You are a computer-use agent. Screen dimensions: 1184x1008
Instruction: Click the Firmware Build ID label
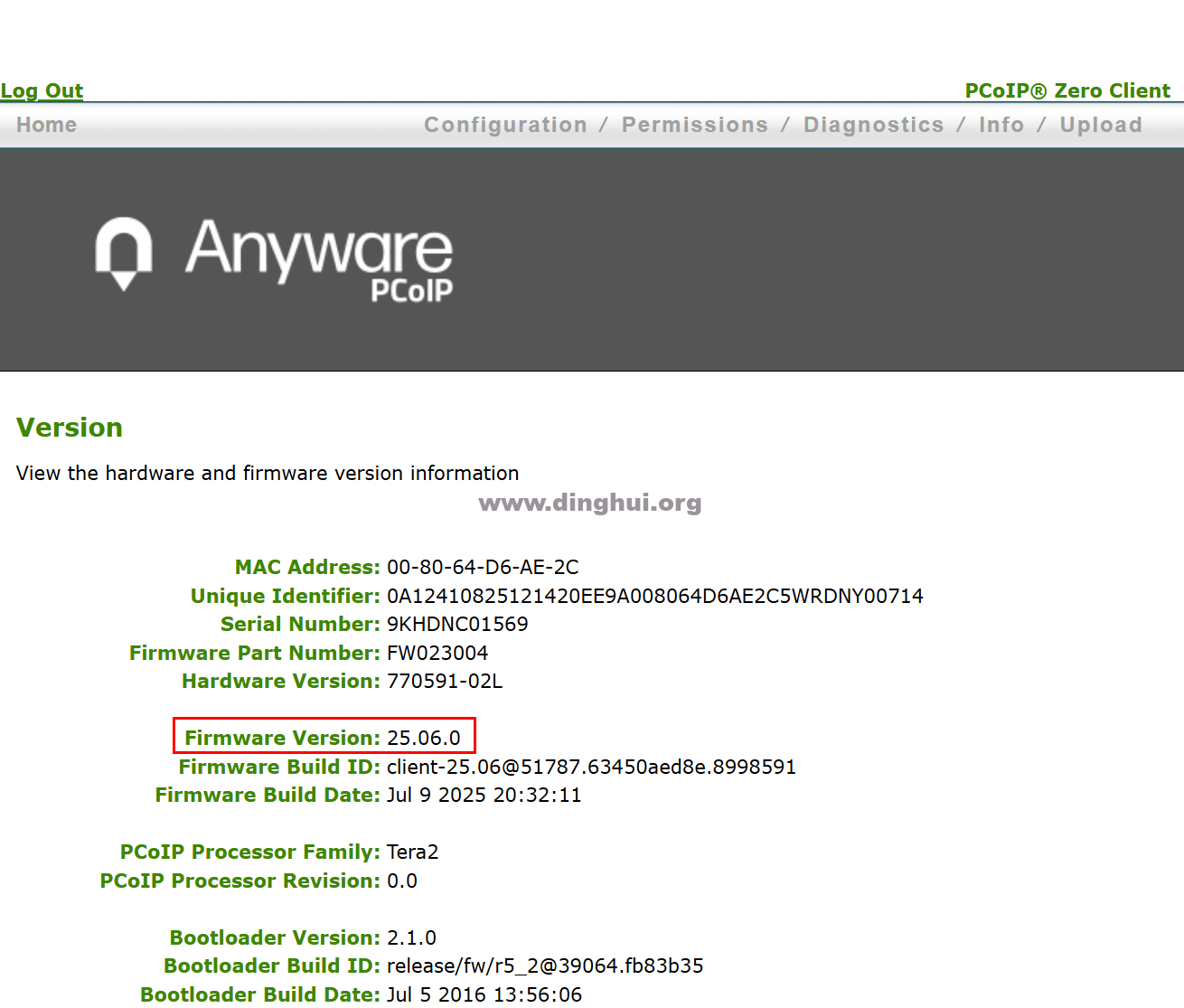[x=279, y=767]
